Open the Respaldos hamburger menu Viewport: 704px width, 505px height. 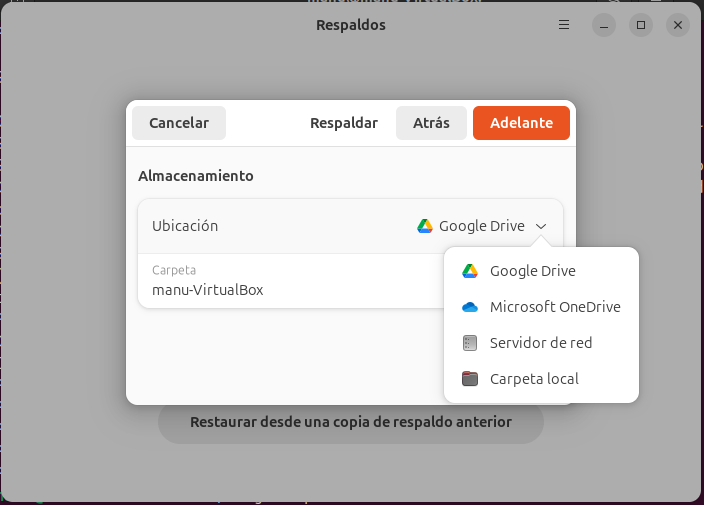click(564, 25)
